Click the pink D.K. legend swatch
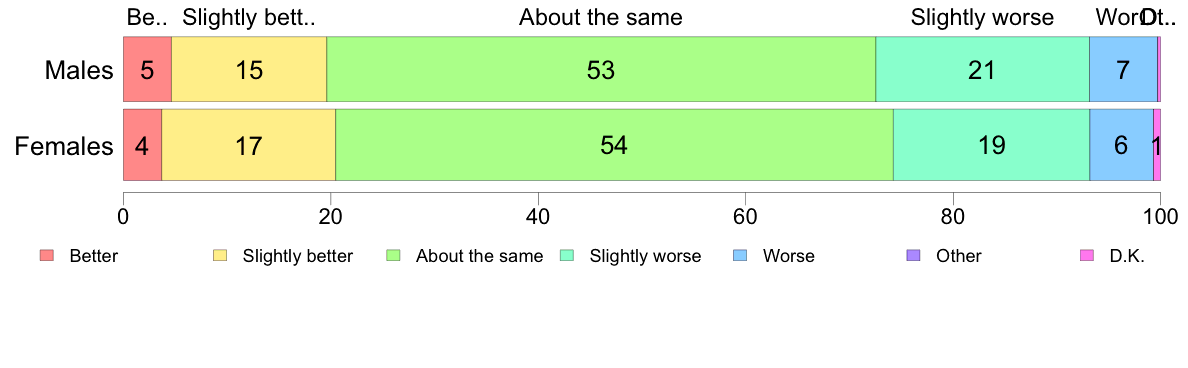1188x368 pixels. coord(1086,256)
